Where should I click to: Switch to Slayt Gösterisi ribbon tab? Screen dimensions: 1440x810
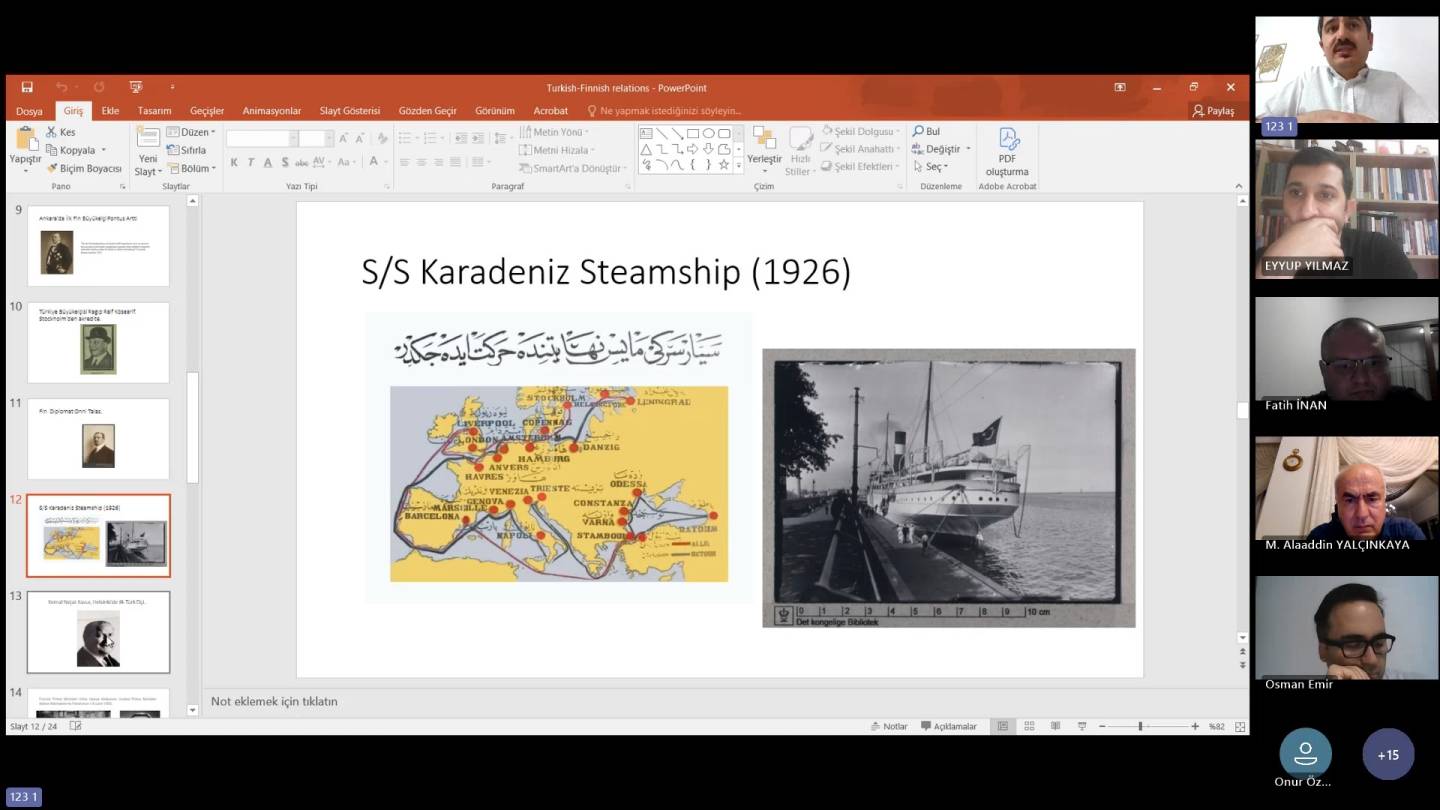[349, 111]
